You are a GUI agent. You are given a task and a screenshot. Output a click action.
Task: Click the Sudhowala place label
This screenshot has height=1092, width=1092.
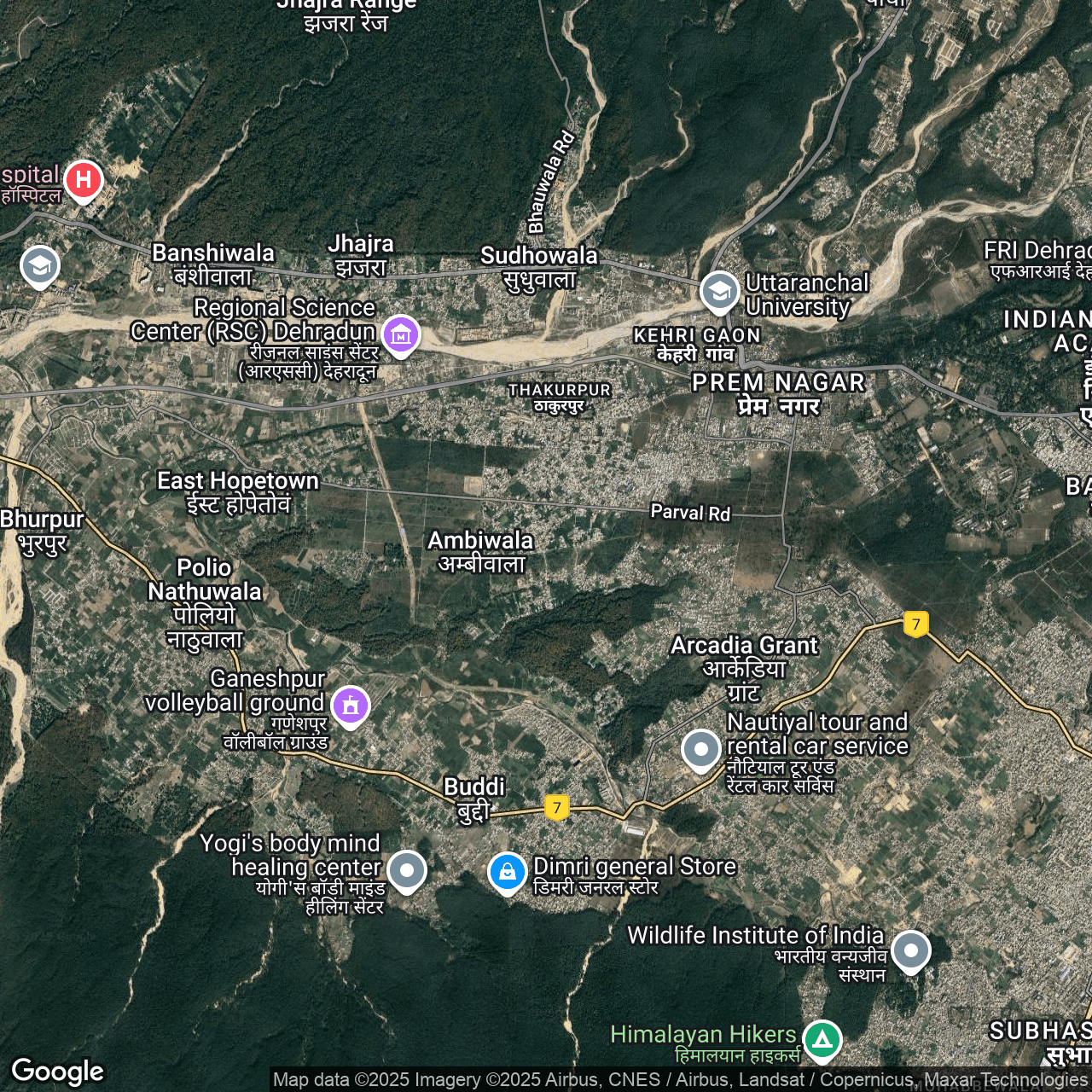(539, 265)
